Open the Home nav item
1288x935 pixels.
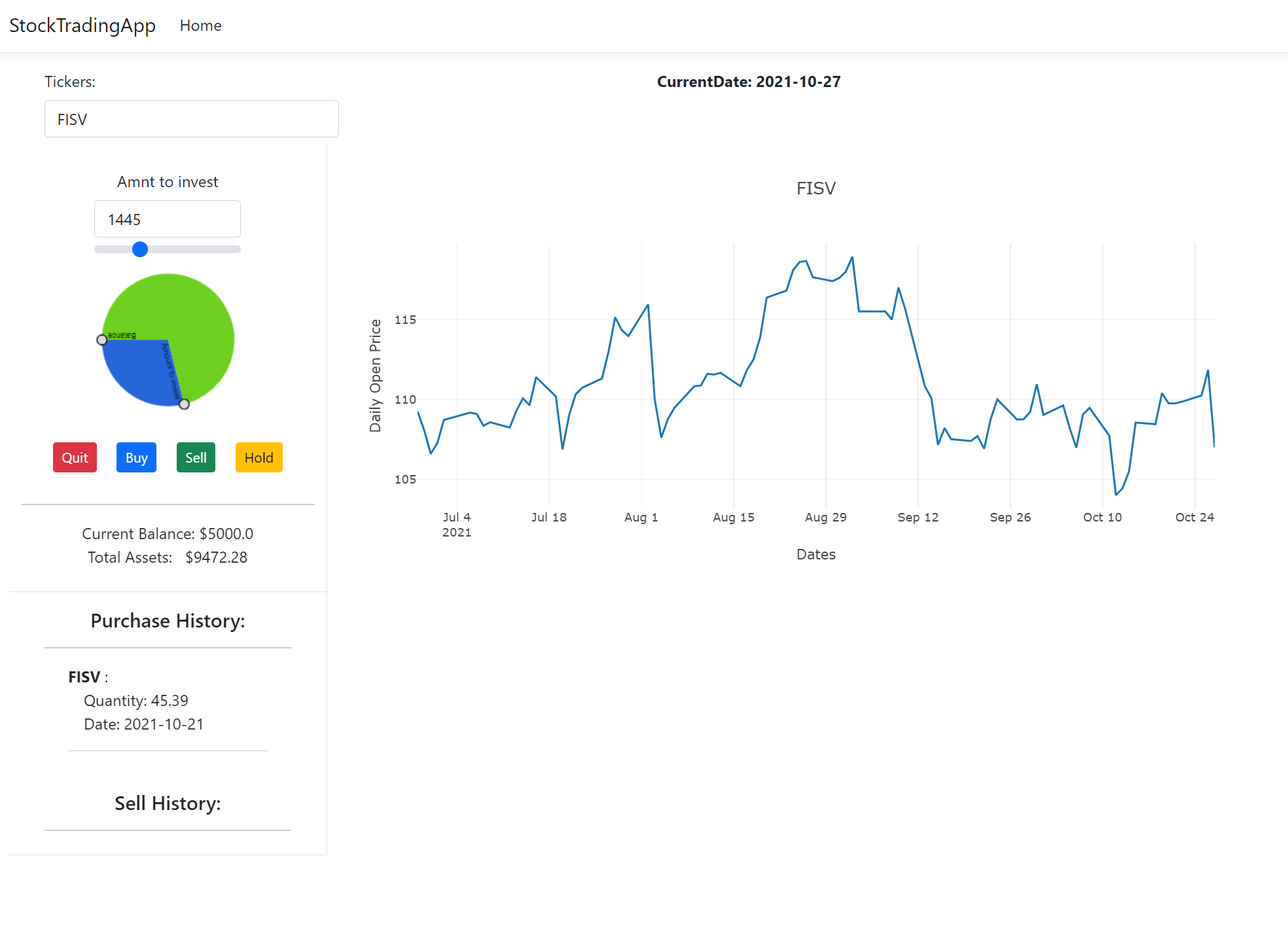200,26
